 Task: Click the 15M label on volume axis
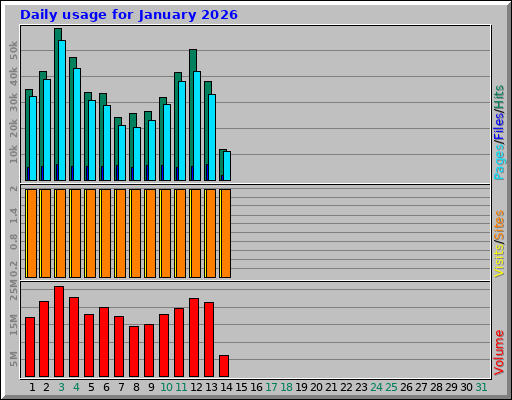tap(13, 325)
